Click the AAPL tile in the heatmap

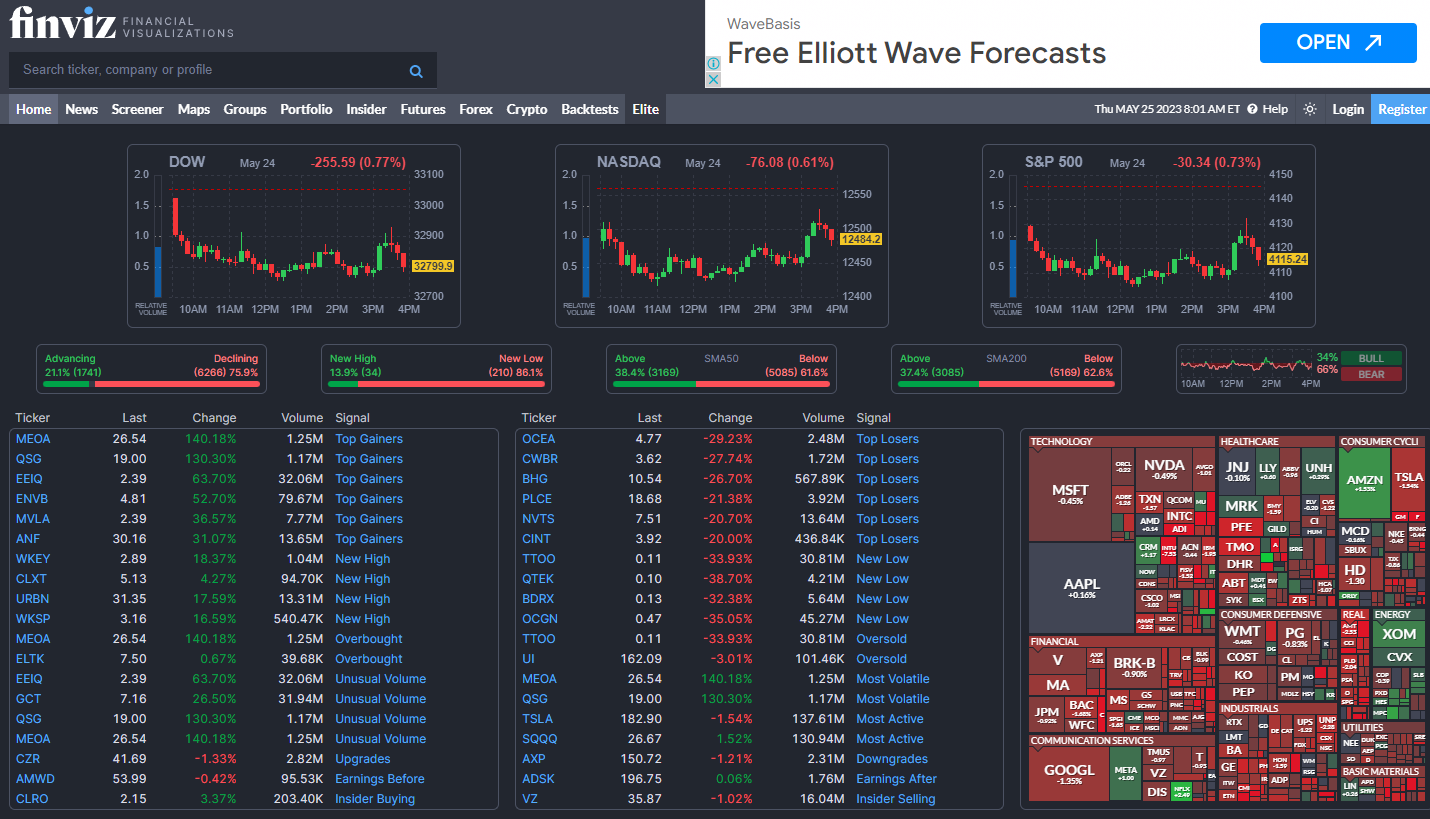click(1081, 588)
